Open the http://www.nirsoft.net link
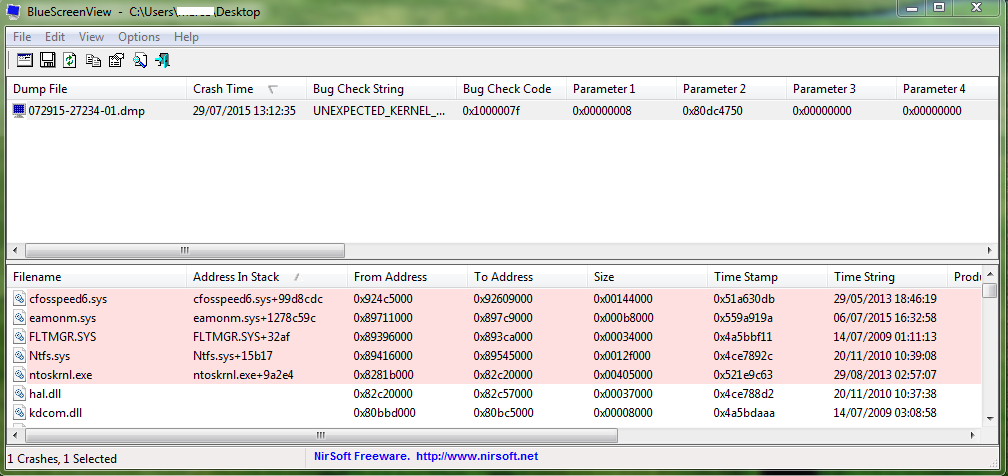The width and height of the screenshot is (1008, 476). click(477, 457)
